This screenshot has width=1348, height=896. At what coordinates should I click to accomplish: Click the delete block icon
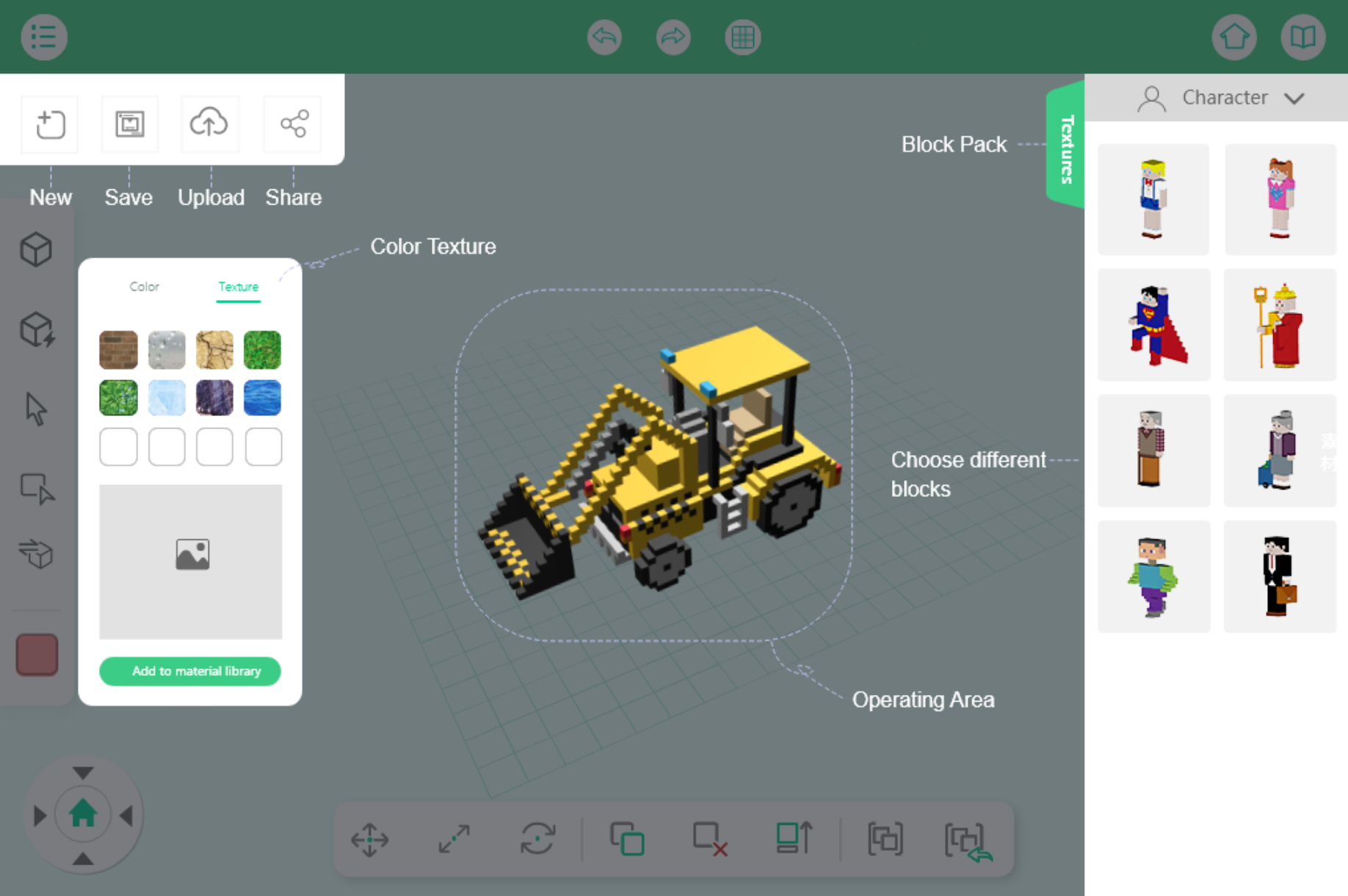[710, 839]
